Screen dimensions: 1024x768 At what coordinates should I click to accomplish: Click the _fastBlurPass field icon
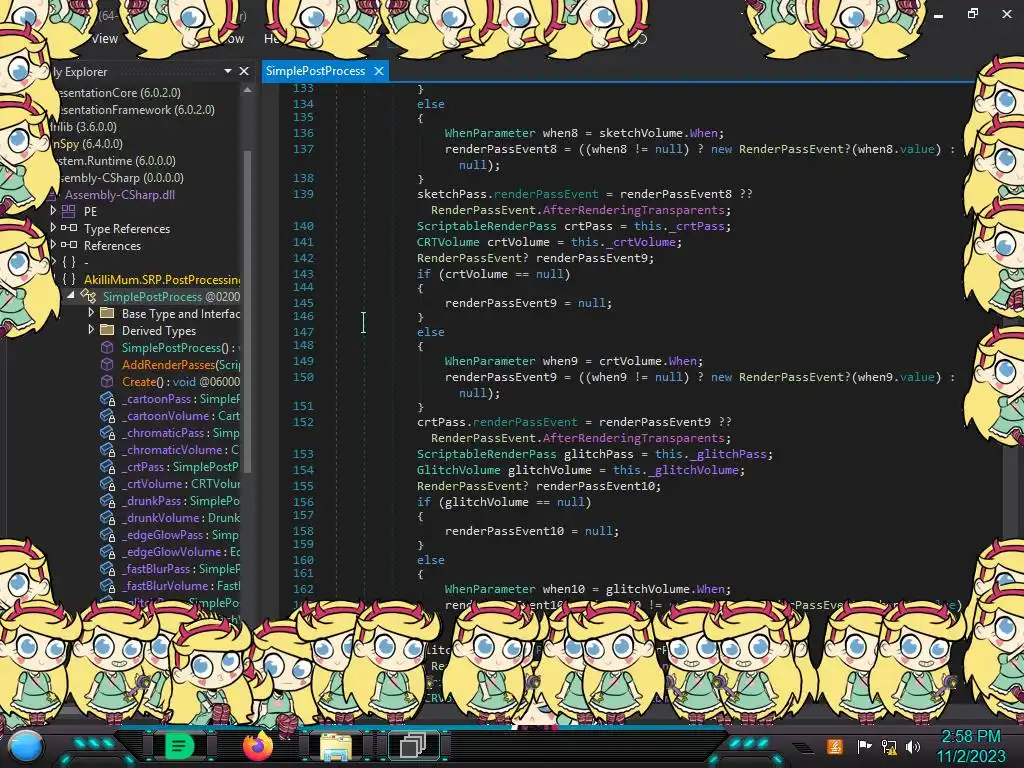[107, 569]
